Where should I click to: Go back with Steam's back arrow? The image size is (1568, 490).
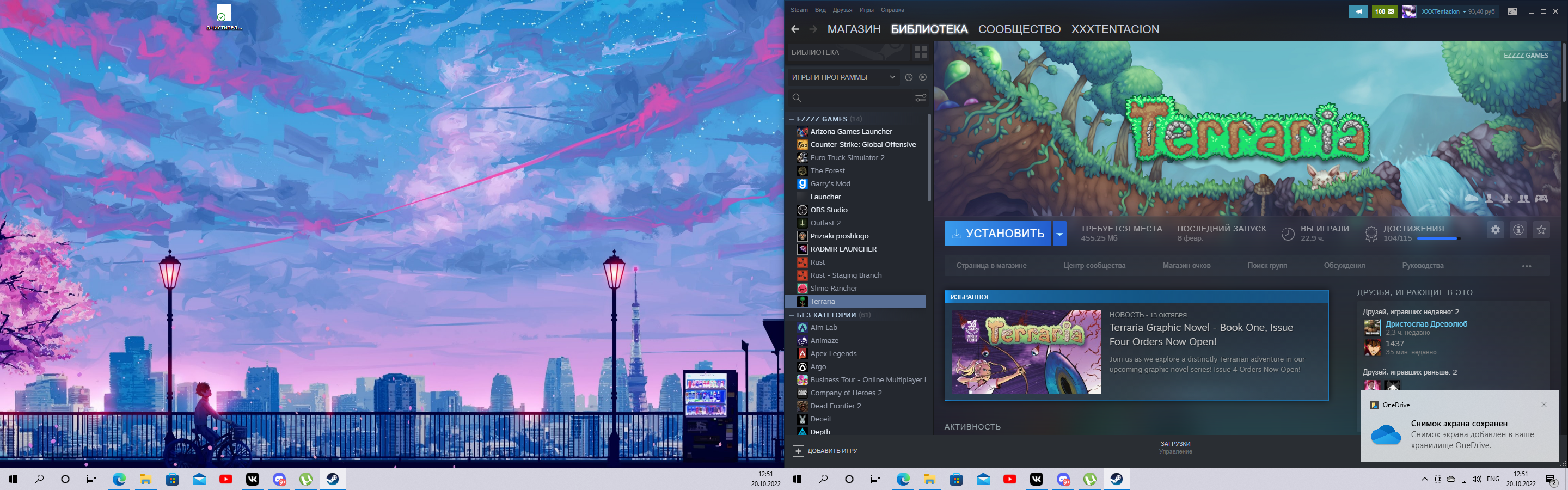pos(795,29)
